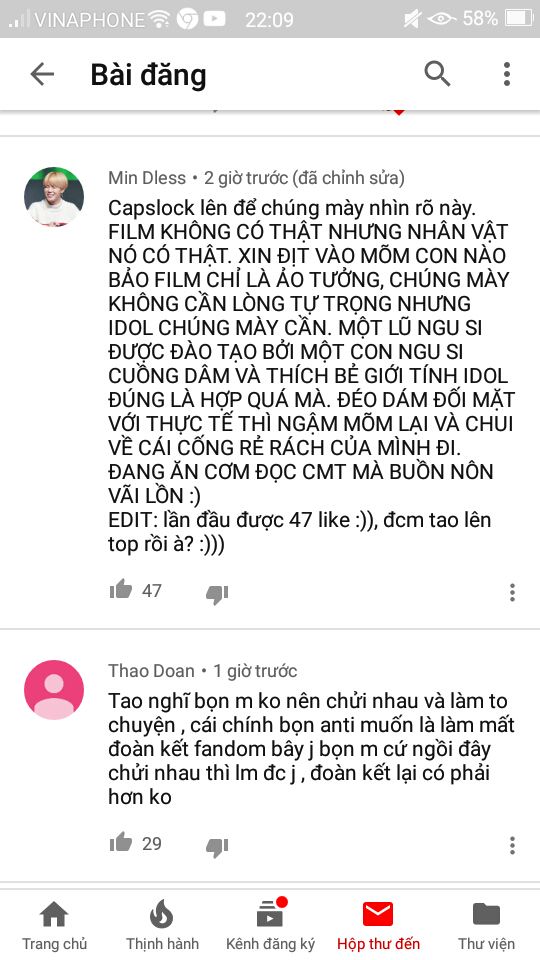Like Thao Doan's comment
The image size is (540, 960).
121,842
